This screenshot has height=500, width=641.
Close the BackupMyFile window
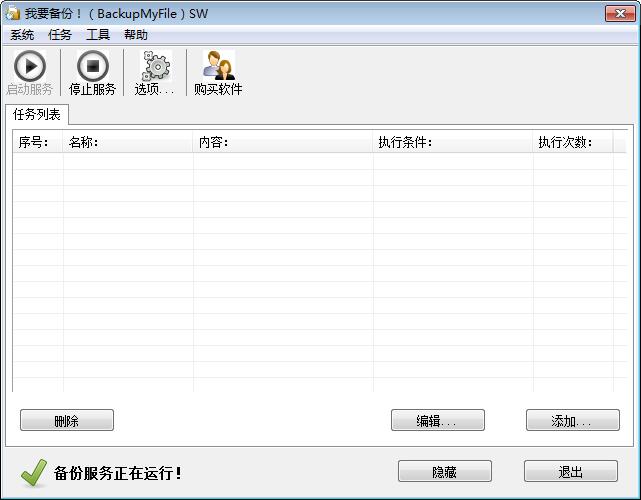point(620,13)
